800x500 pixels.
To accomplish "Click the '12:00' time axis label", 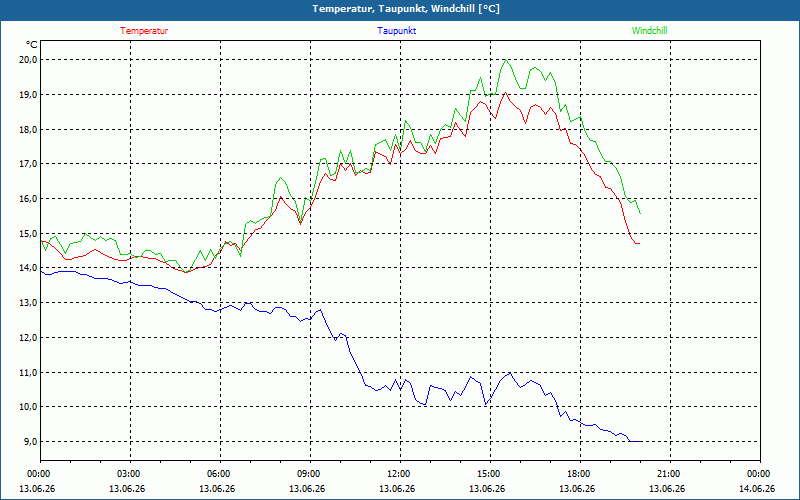I will pos(397,474).
